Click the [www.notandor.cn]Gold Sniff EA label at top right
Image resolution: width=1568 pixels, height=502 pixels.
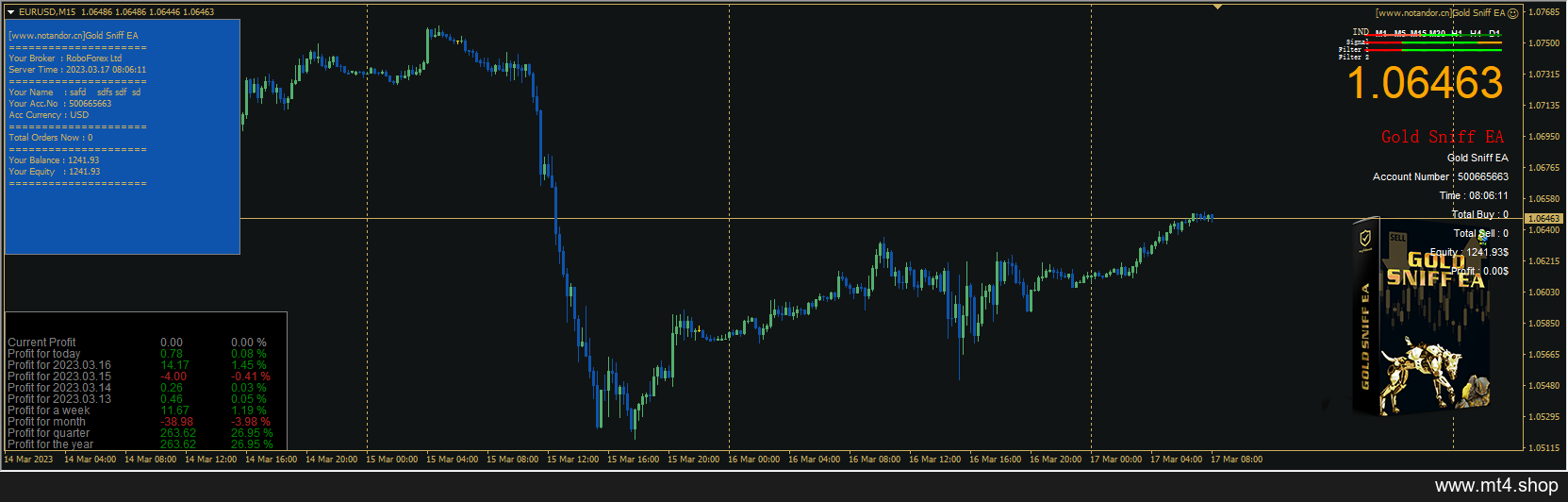(1440, 13)
